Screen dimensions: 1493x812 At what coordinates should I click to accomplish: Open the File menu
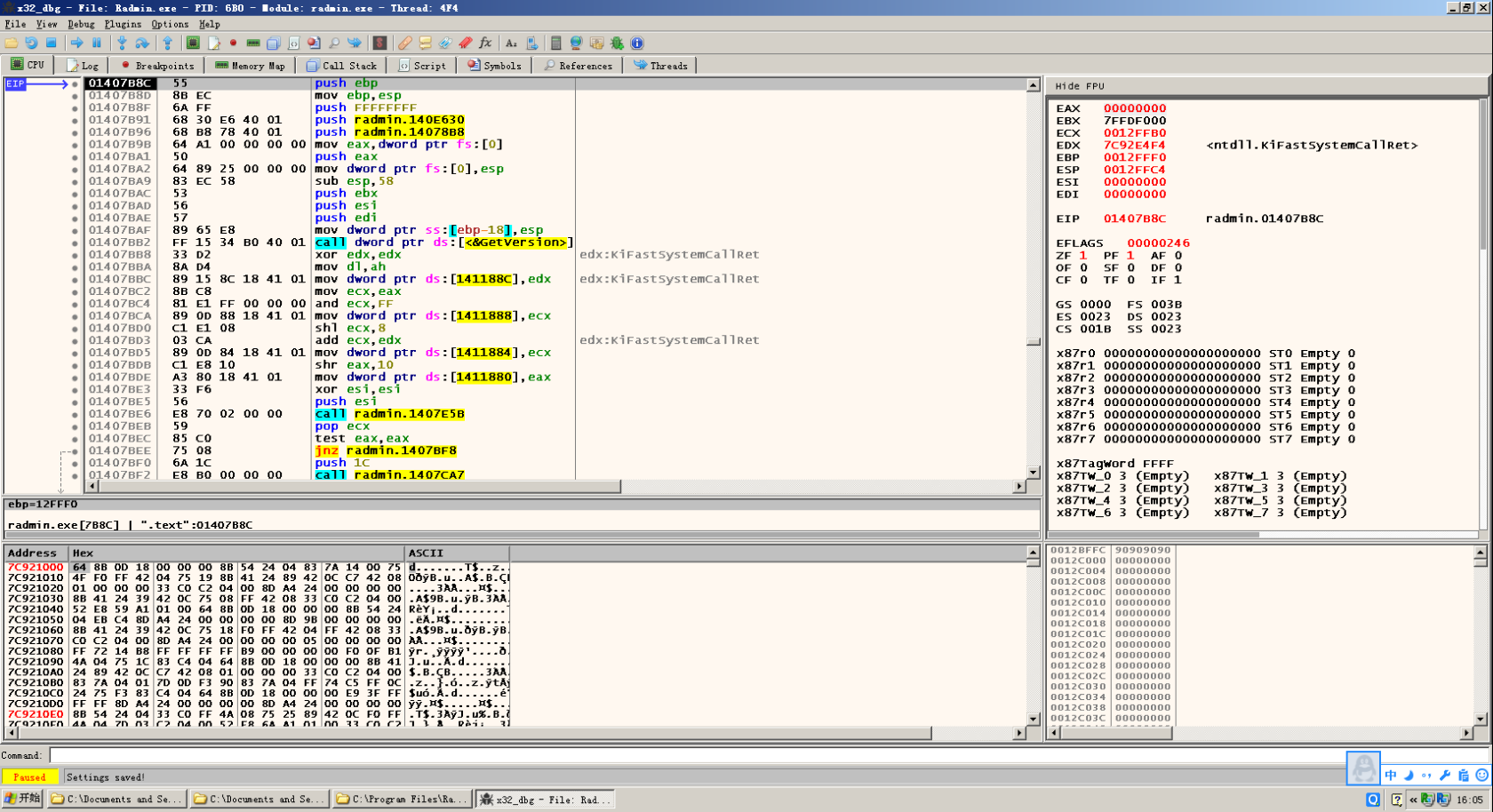pos(15,24)
